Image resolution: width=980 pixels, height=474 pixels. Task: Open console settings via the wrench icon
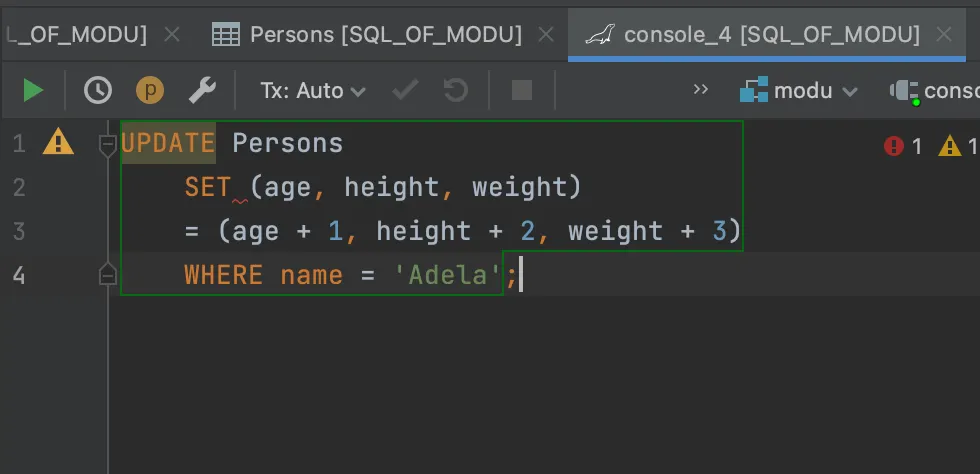[202, 91]
